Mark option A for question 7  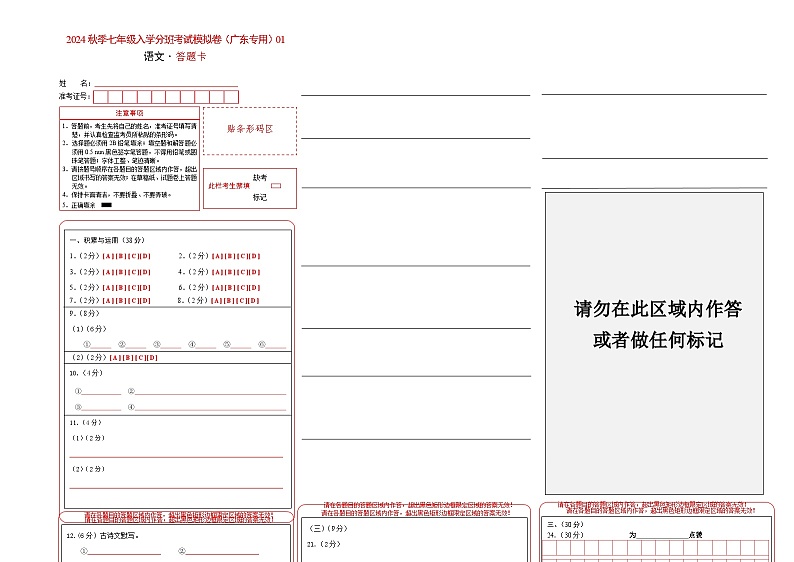point(108,300)
